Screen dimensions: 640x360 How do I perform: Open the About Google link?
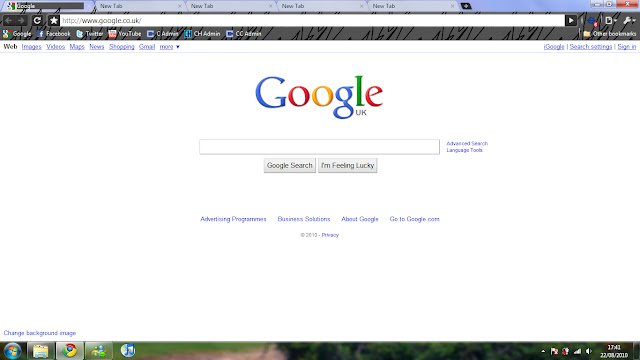click(x=360, y=219)
